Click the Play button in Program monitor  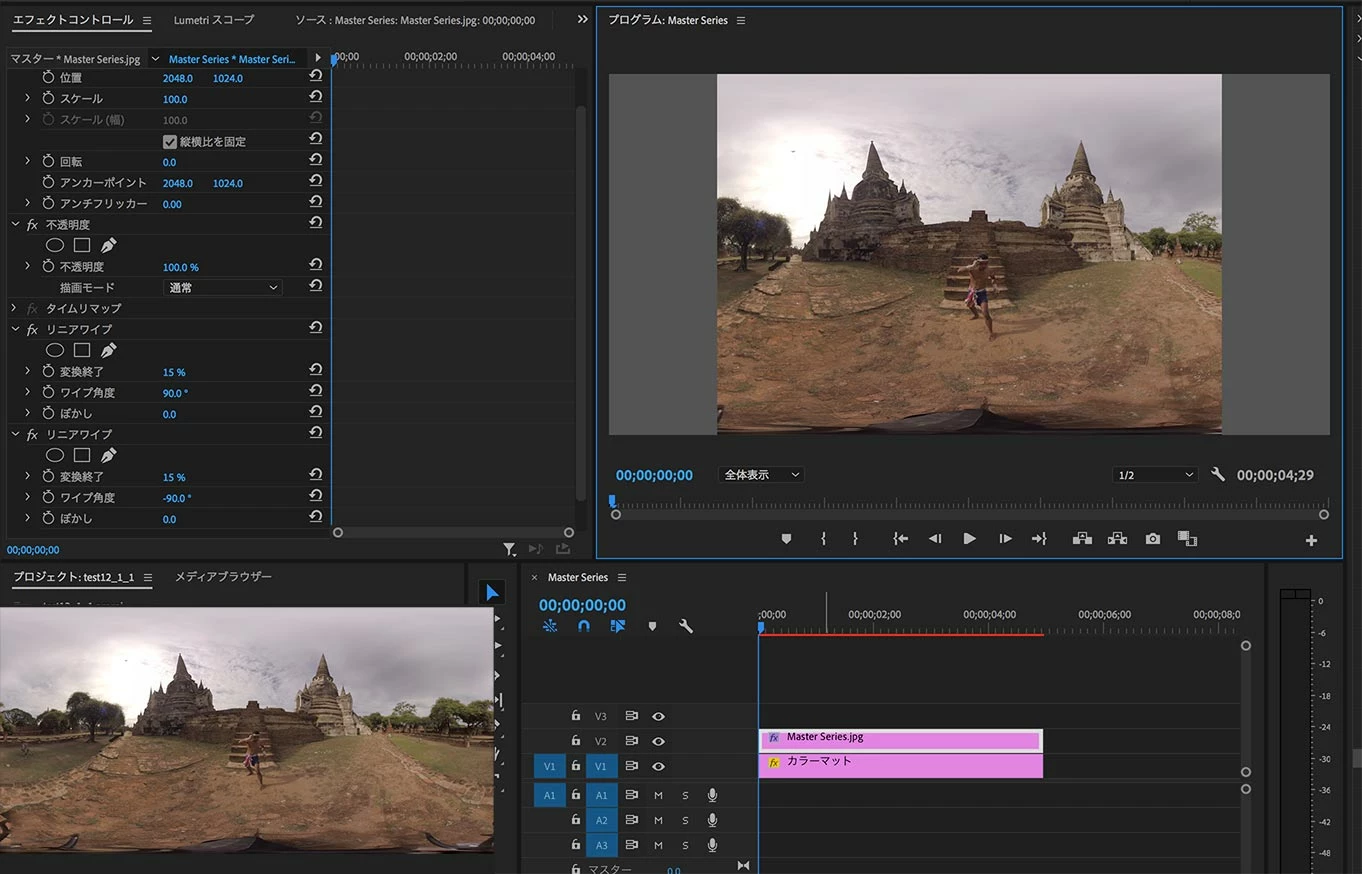[969, 539]
